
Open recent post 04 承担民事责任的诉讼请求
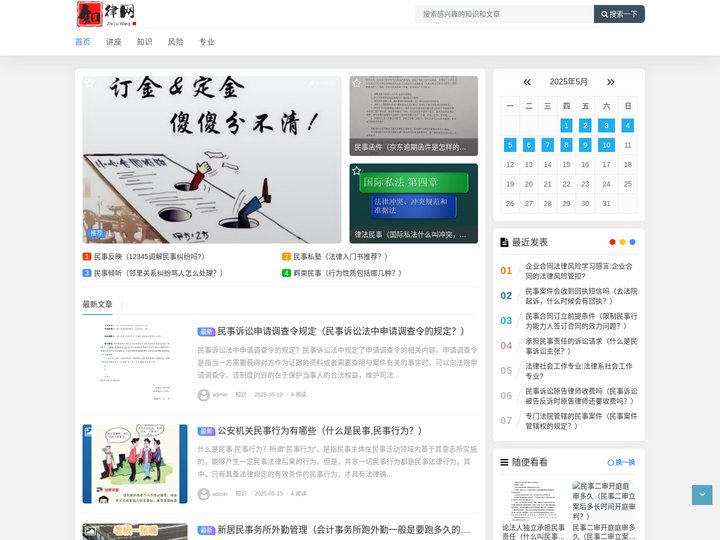point(581,346)
